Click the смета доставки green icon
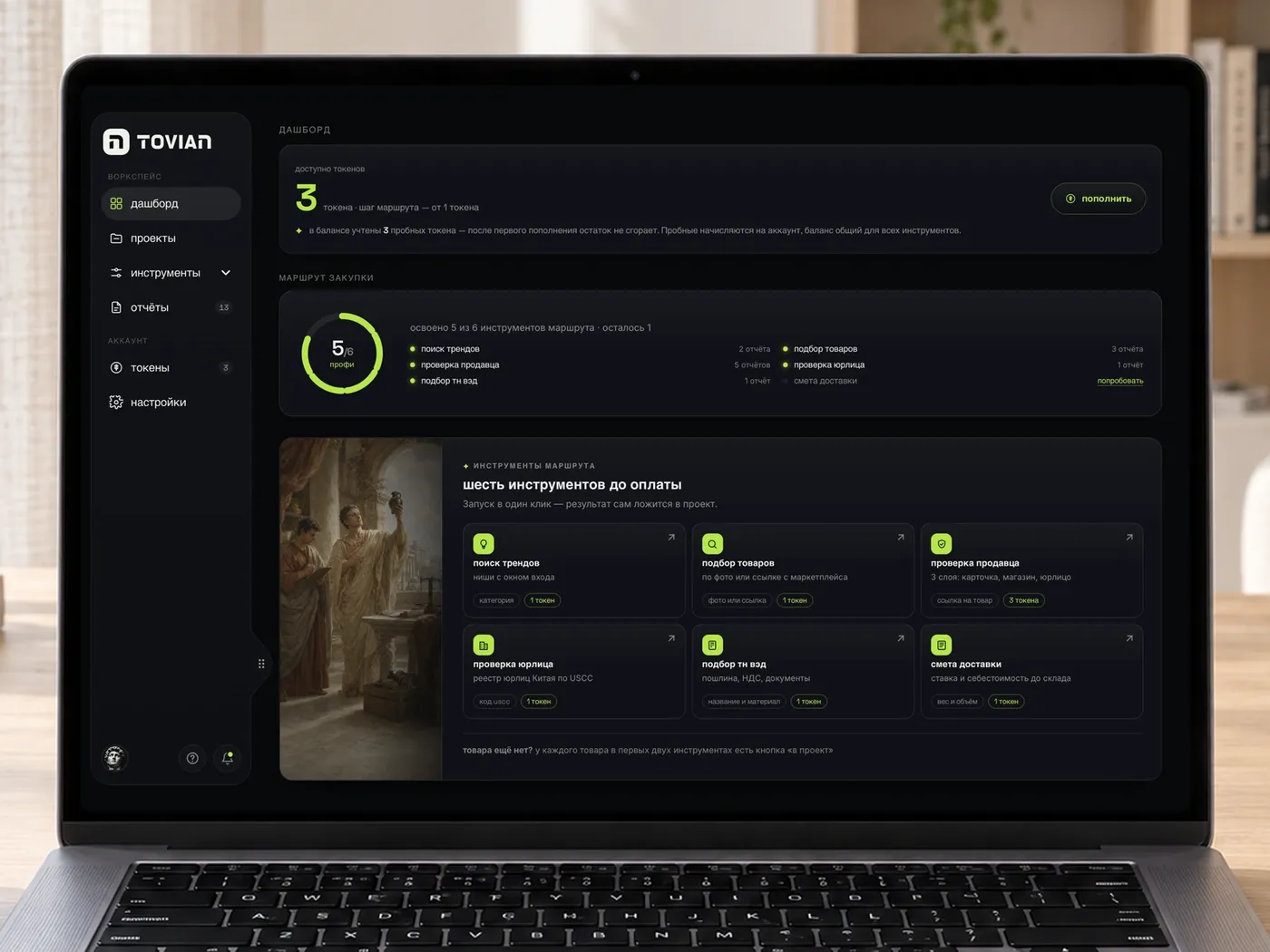Screen dimensions: 1270x952 (x=942, y=646)
